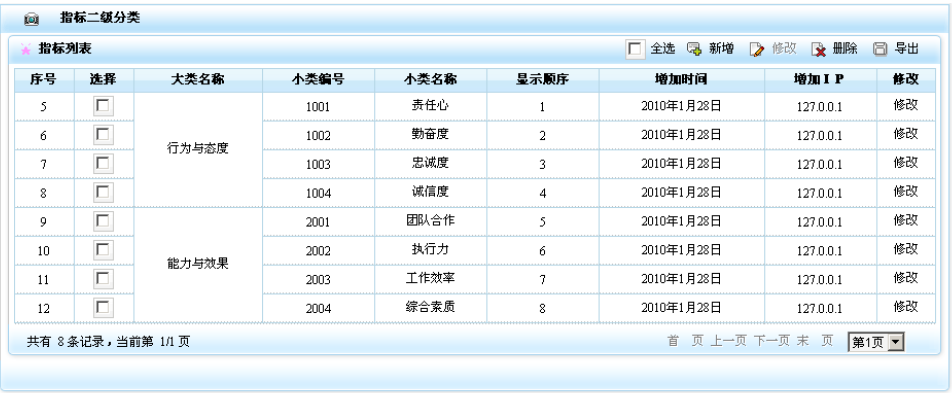
Task: Click the 指标列表 panel title
Action: [65, 49]
